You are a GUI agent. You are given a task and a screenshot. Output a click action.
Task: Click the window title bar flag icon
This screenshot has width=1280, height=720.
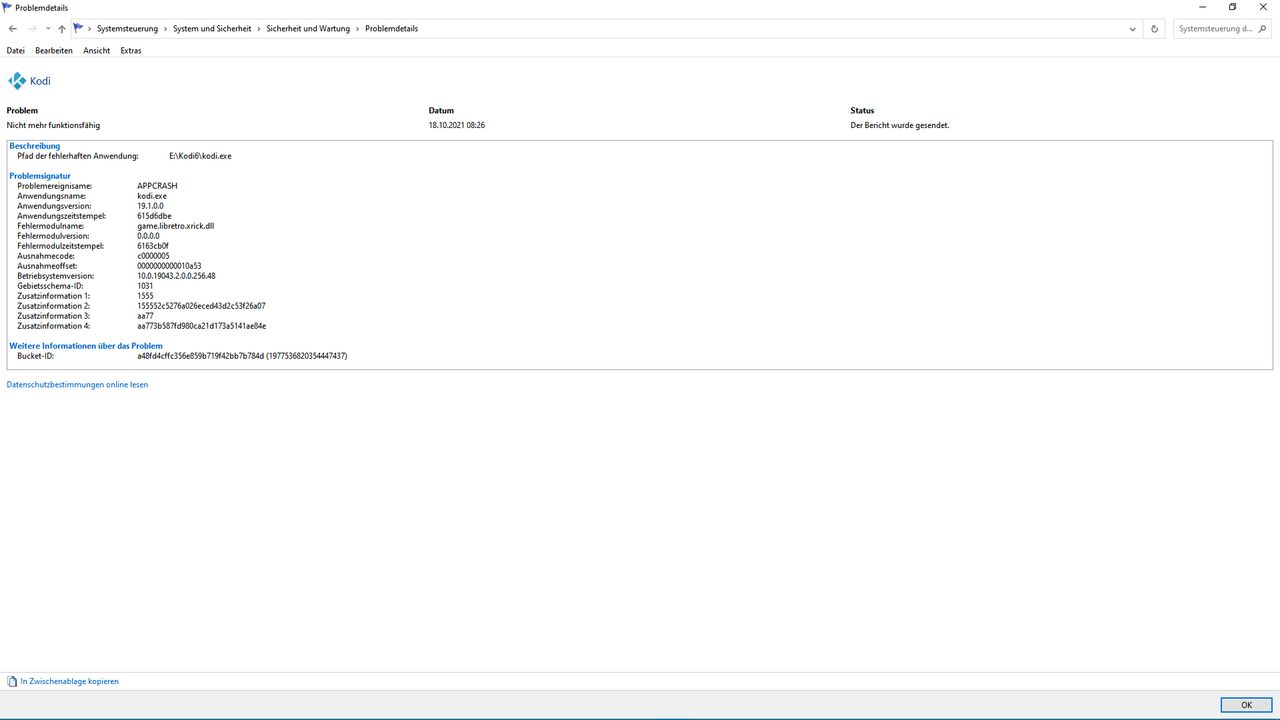[7, 7]
